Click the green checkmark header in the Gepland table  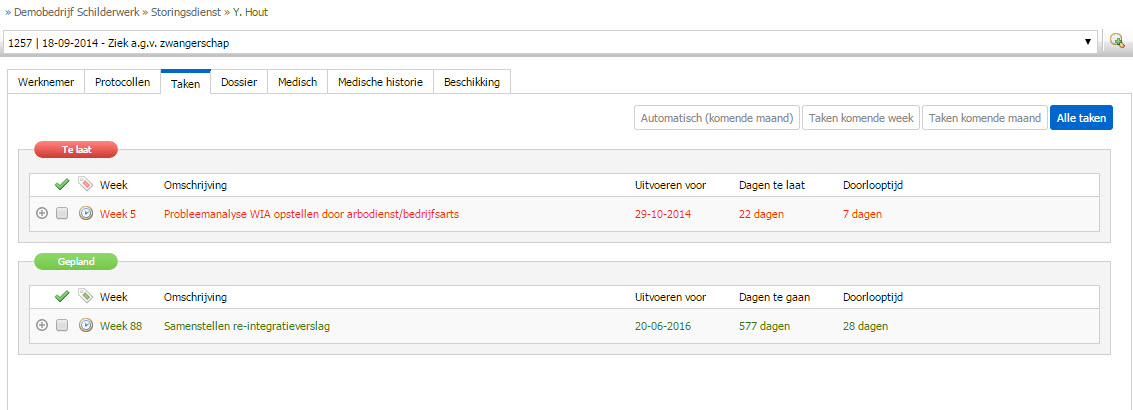[62, 296]
